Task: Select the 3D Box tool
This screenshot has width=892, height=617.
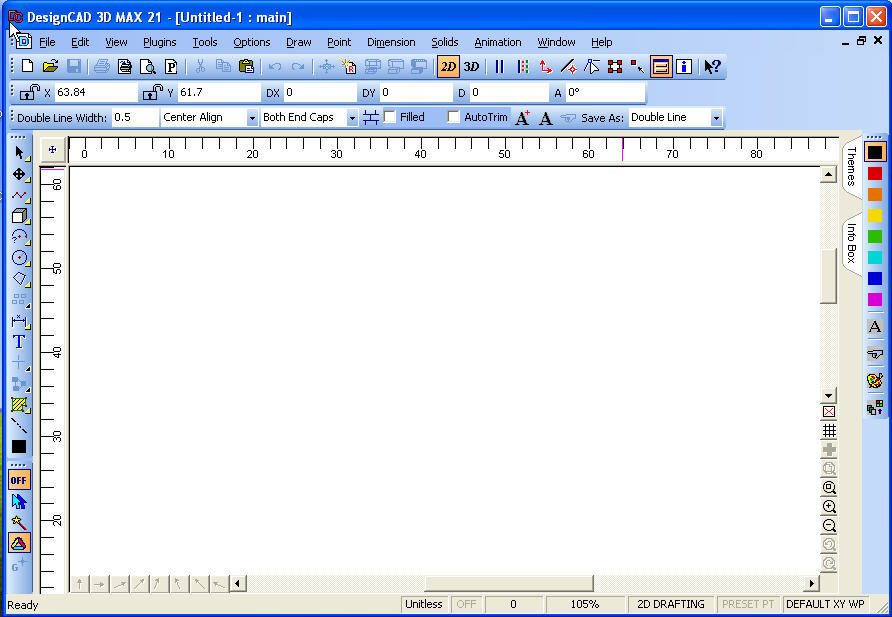Action: click(20, 216)
